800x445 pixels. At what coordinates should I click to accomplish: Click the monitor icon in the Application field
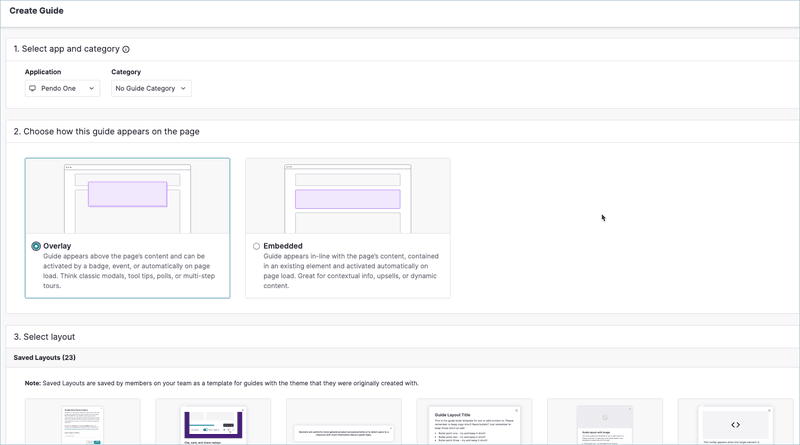coord(33,89)
